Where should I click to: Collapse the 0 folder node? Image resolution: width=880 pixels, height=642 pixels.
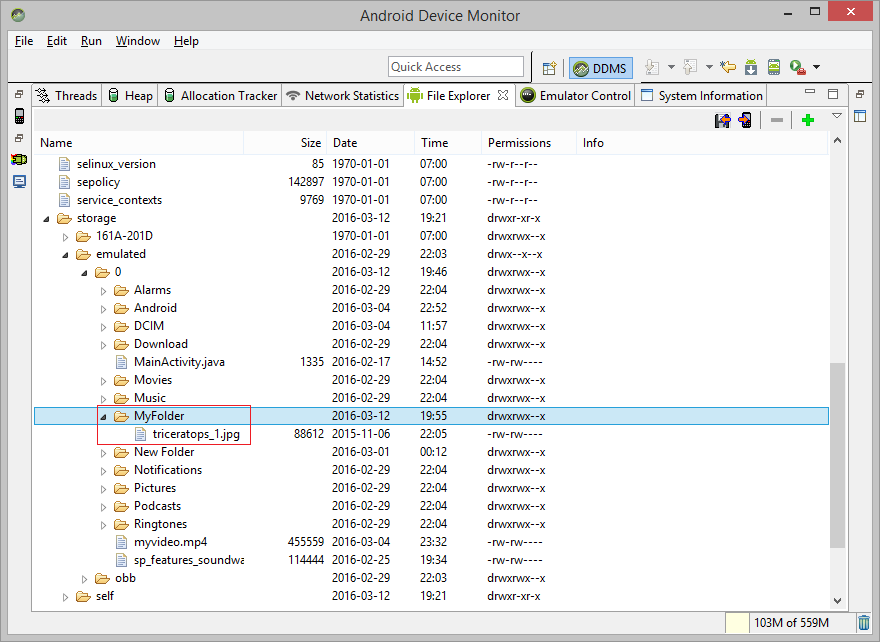pyautogui.click(x=85, y=273)
